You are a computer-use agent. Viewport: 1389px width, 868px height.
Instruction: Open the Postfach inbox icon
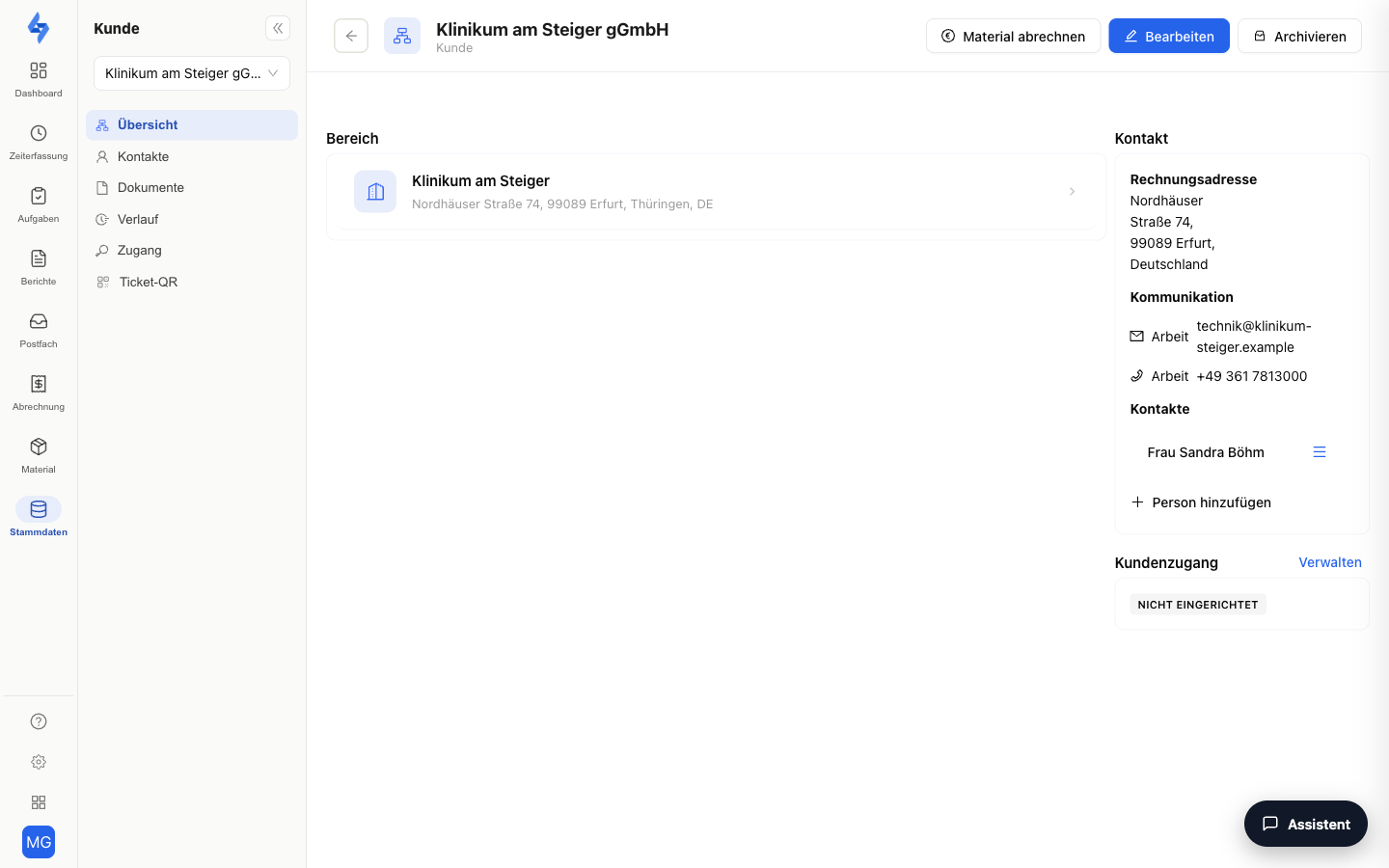39,321
